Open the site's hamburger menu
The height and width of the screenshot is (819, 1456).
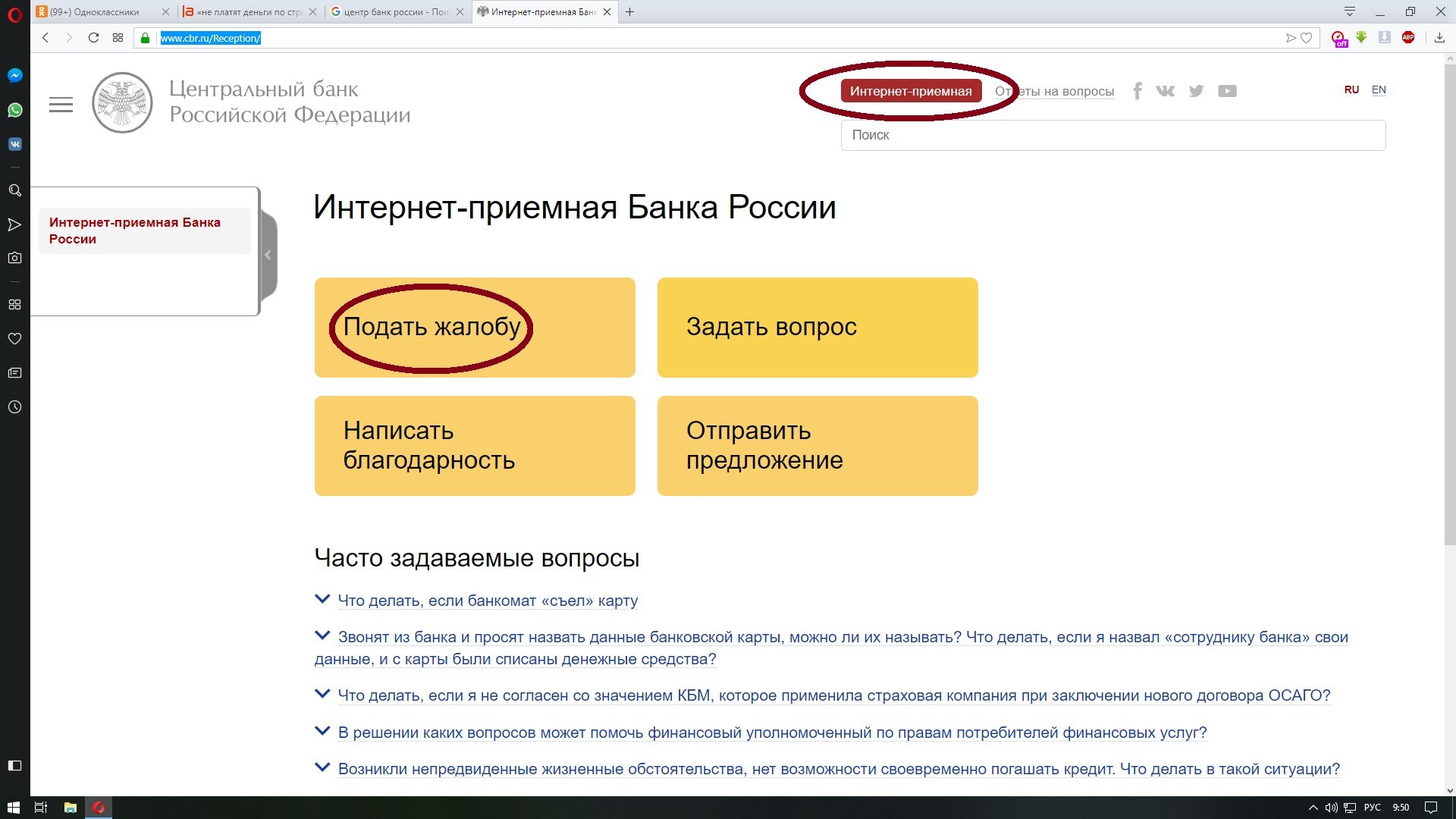click(61, 105)
